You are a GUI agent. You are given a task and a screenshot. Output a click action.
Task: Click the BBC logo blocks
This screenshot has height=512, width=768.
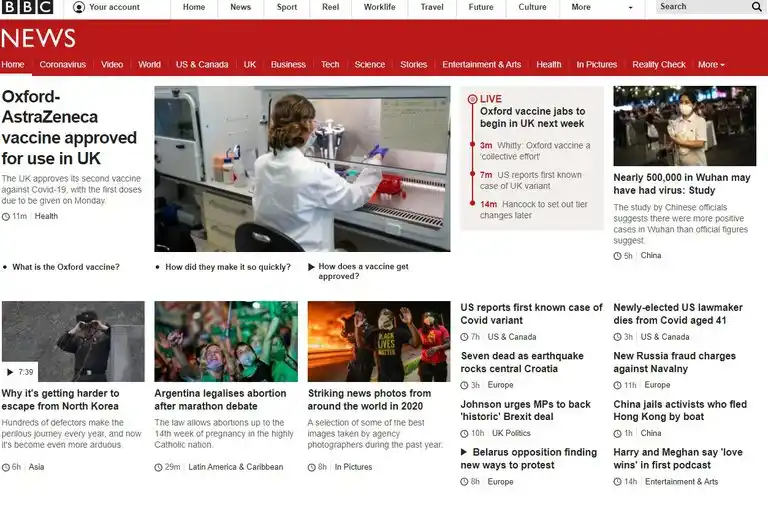click(27, 7)
